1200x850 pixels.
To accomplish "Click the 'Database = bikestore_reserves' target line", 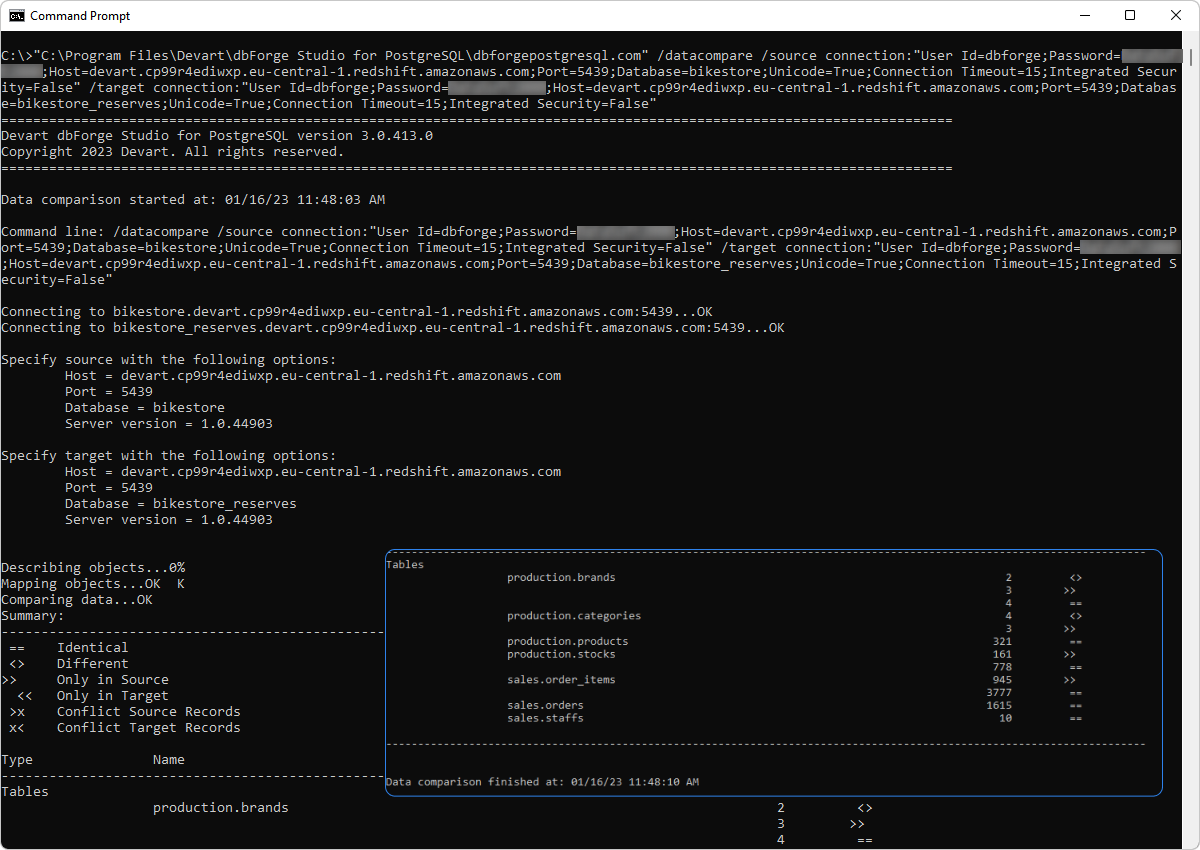I will [181, 504].
